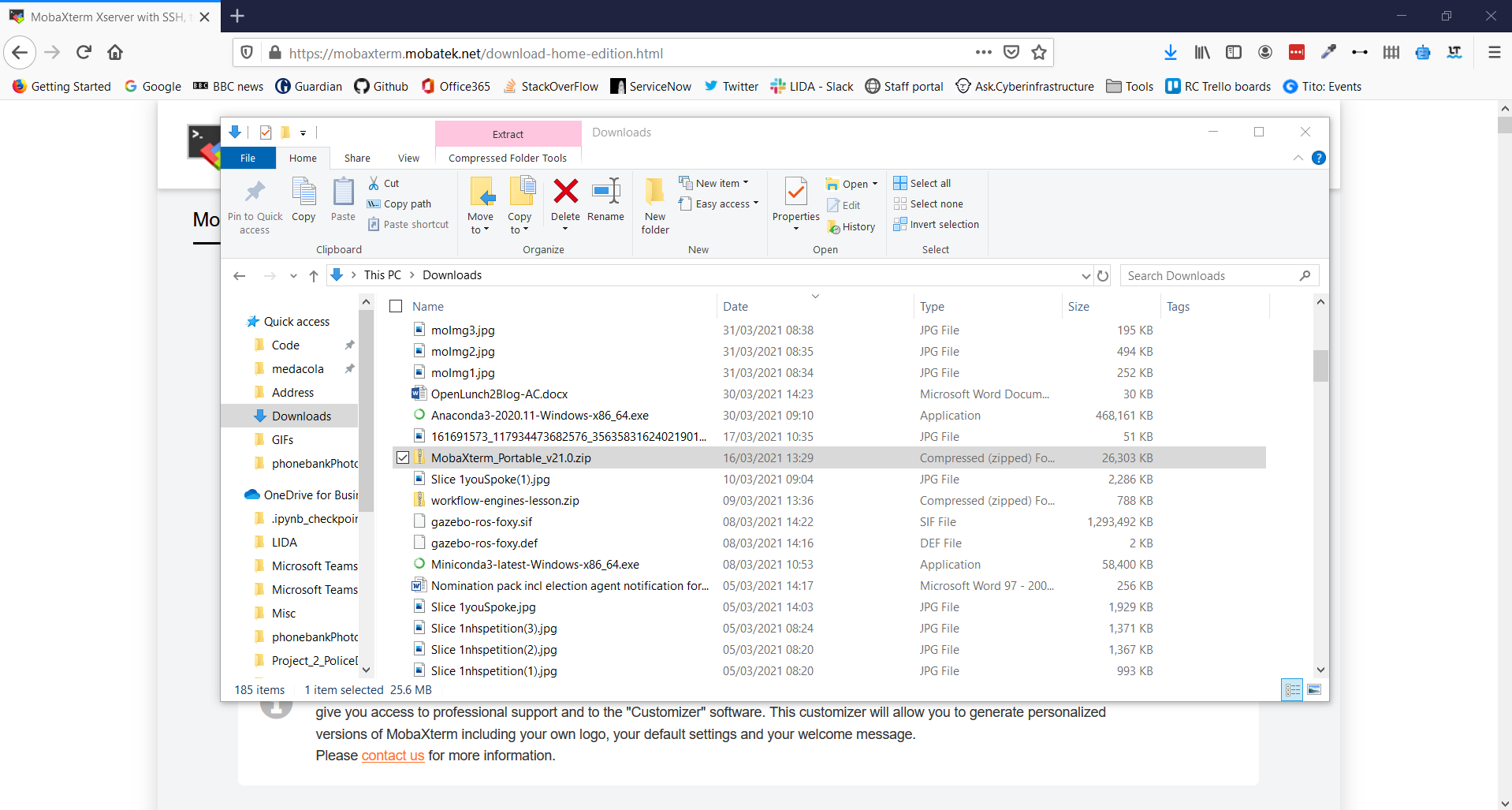Switch to details view icon
The image size is (1512, 810).
pos(1292,689)
